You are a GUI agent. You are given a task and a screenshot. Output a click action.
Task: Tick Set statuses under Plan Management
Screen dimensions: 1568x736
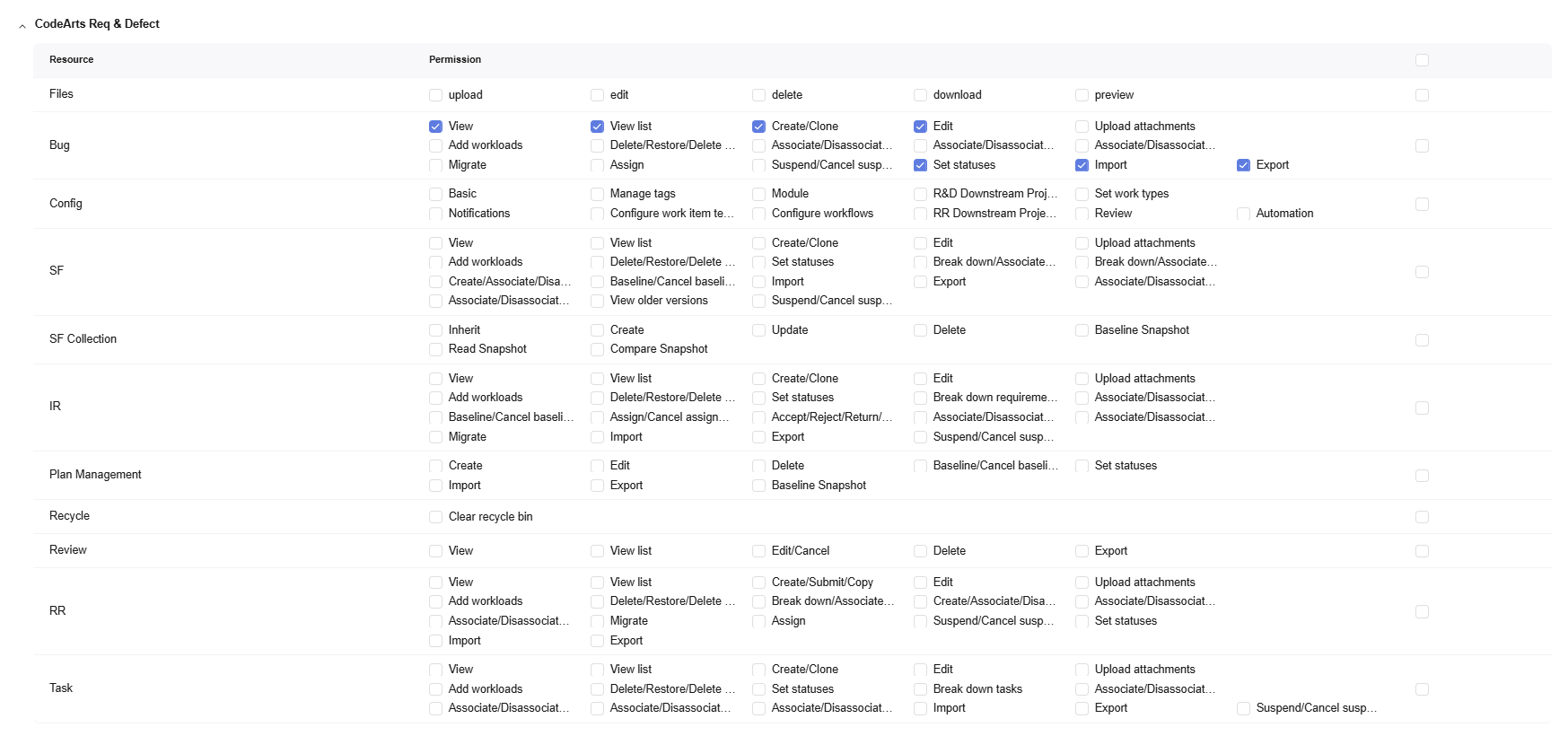[1082, 466]
